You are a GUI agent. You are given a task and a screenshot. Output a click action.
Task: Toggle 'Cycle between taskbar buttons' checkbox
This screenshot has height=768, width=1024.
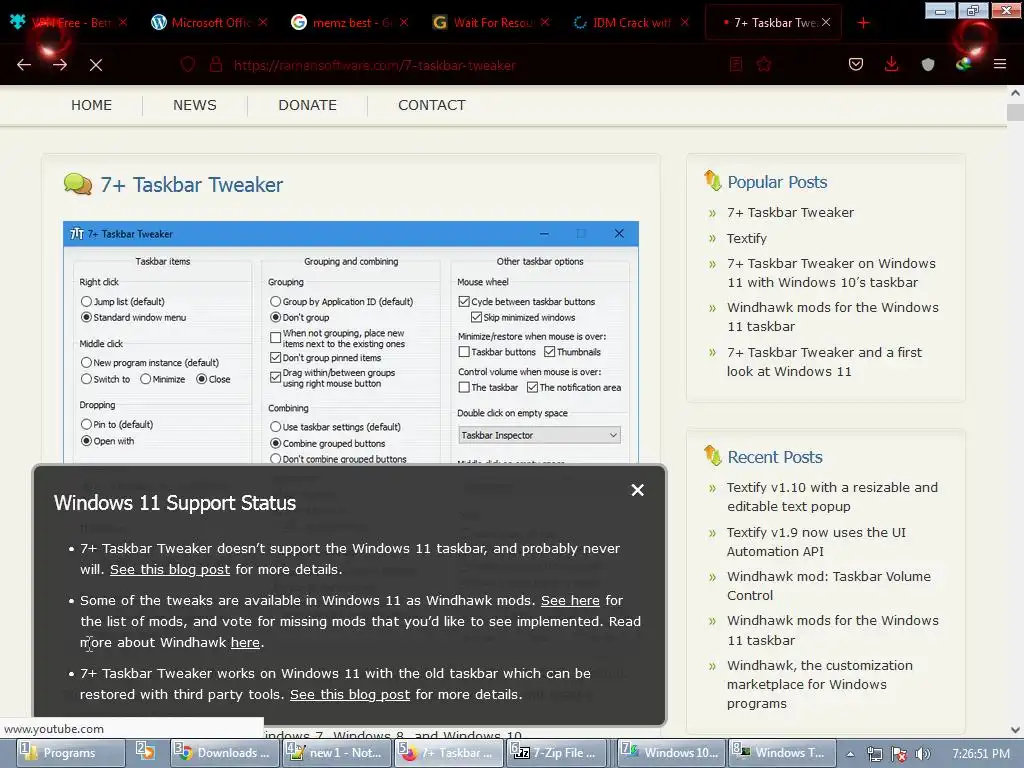(464, 302)
